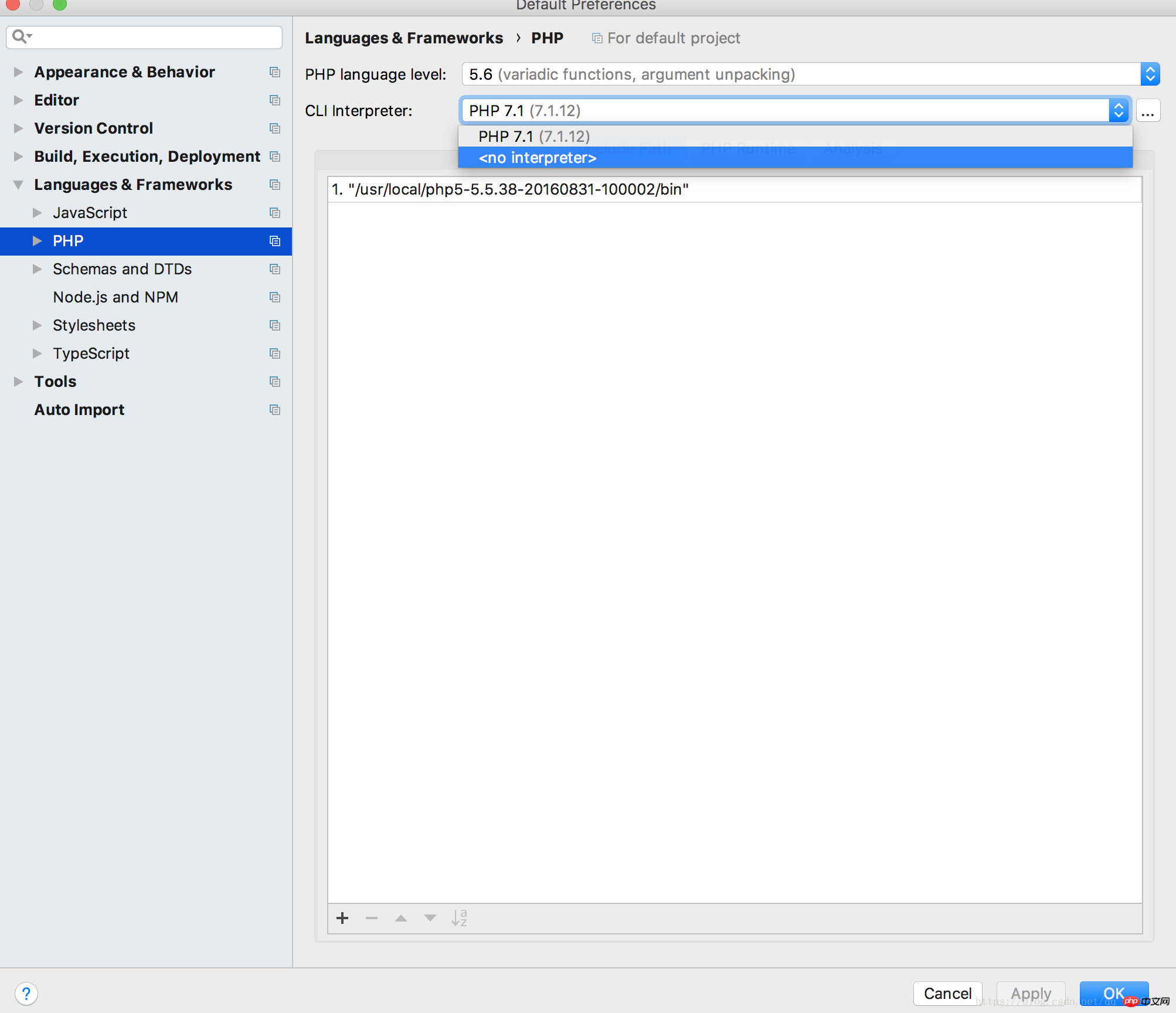Select the <no interpreter> option

coord(538,158)
